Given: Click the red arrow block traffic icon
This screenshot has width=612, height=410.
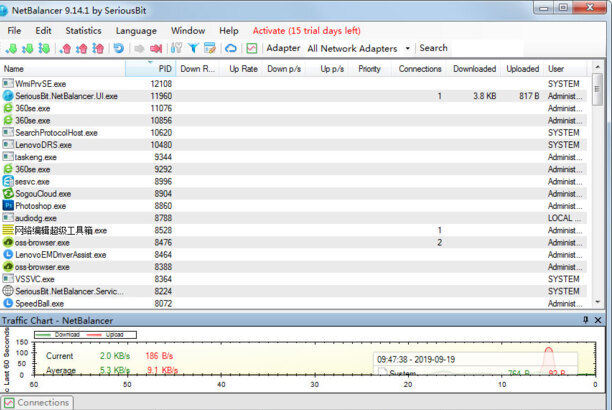Looking at the screenshot, I should (156, 48).
